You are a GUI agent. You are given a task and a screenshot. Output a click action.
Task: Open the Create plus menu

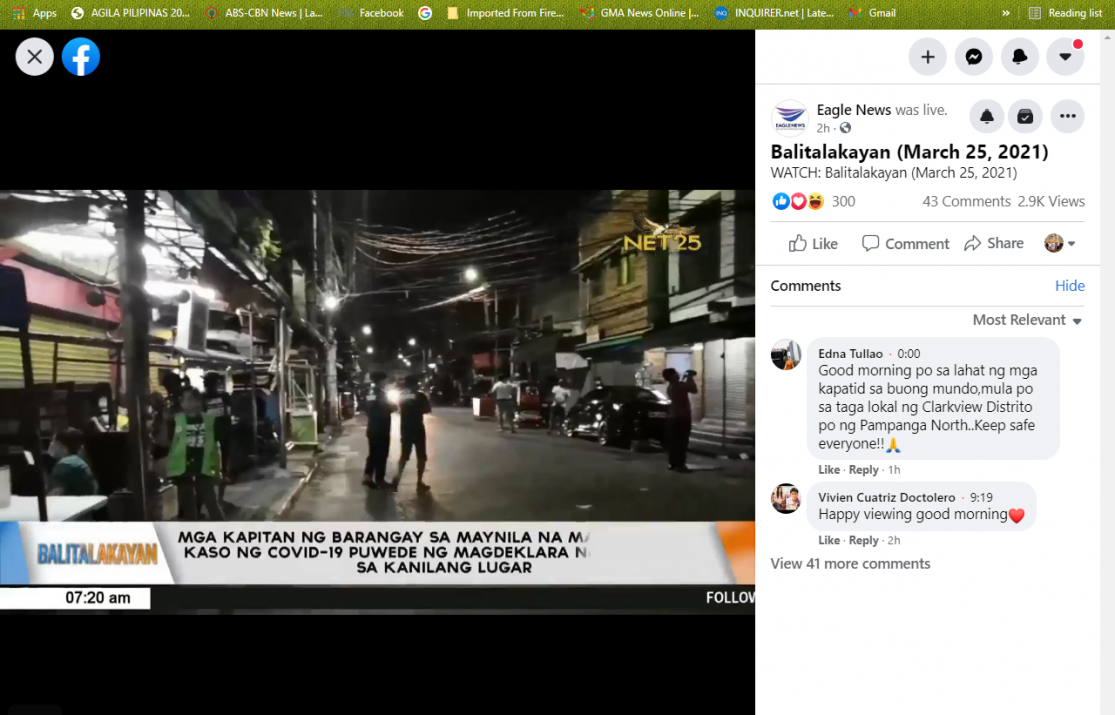point(927,57)
